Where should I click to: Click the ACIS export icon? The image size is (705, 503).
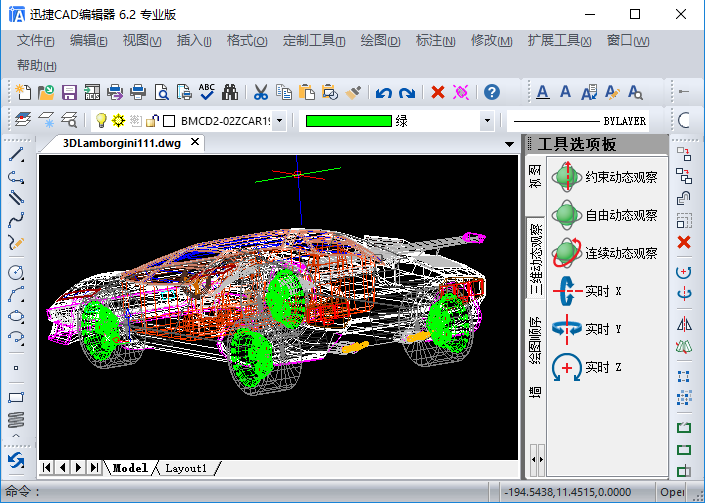coord(92,92)
